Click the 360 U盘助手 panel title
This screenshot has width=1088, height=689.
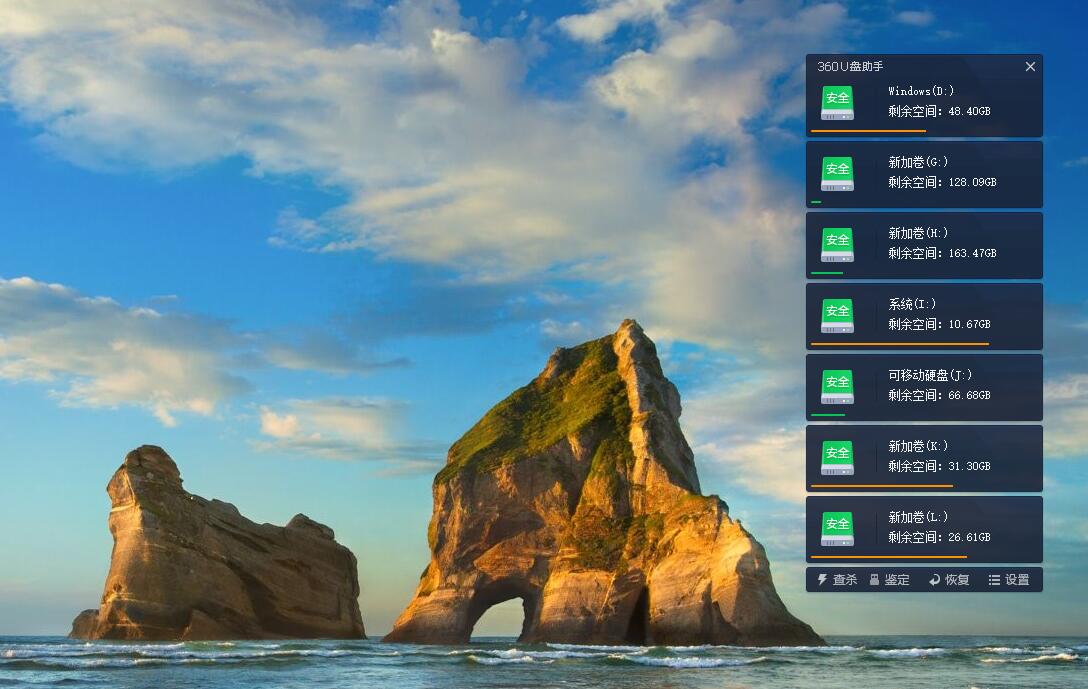pos(850,67)
